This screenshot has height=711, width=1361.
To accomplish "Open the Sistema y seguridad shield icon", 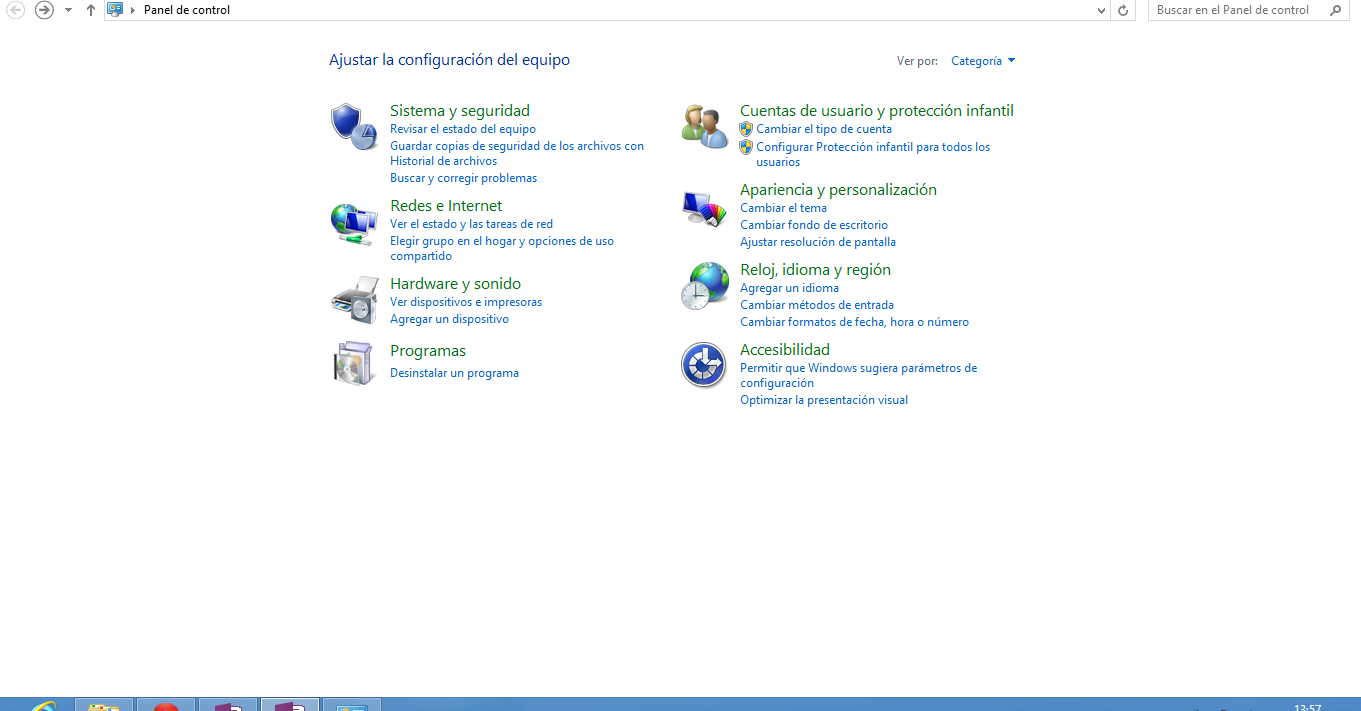I will point(353,126).
